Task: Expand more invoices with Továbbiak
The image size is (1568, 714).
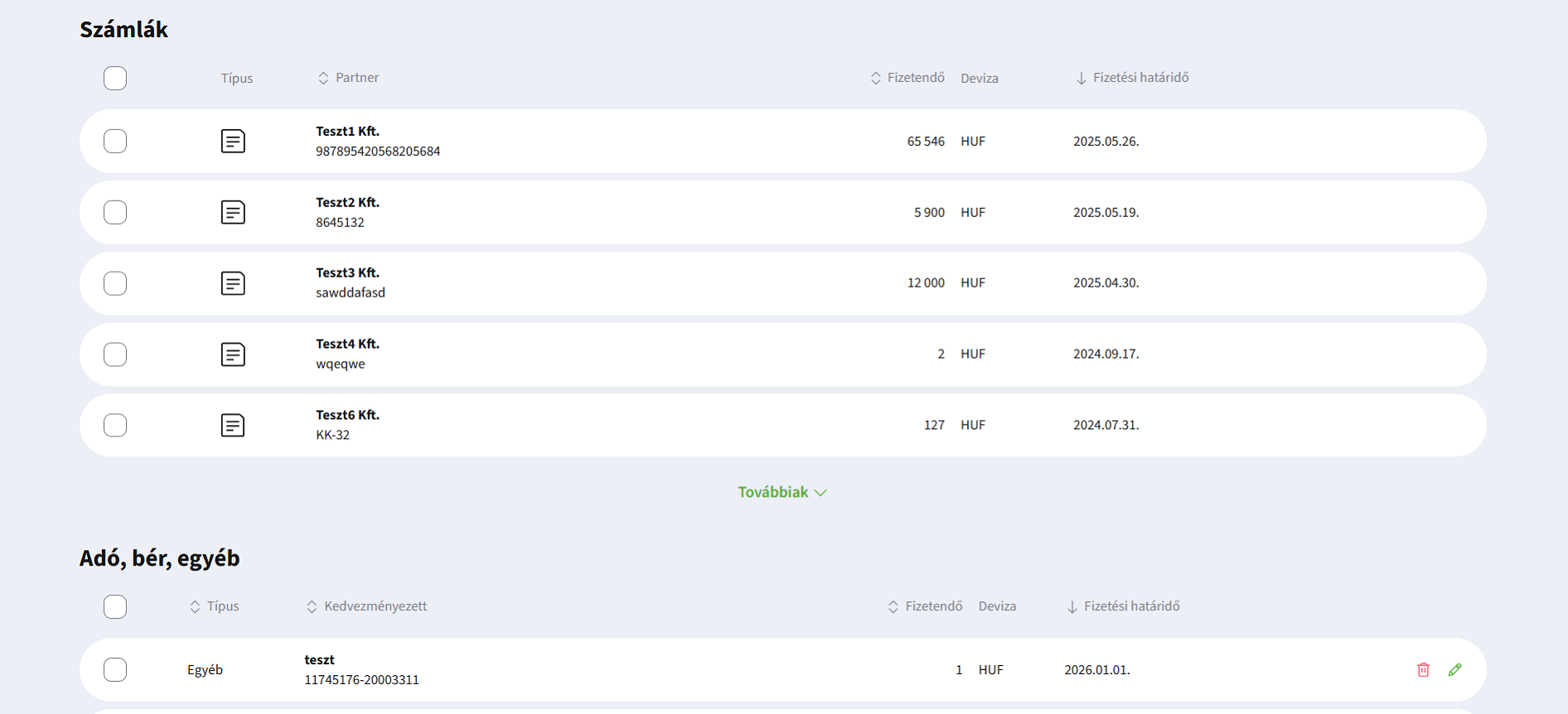Action: tap(782, 492)
